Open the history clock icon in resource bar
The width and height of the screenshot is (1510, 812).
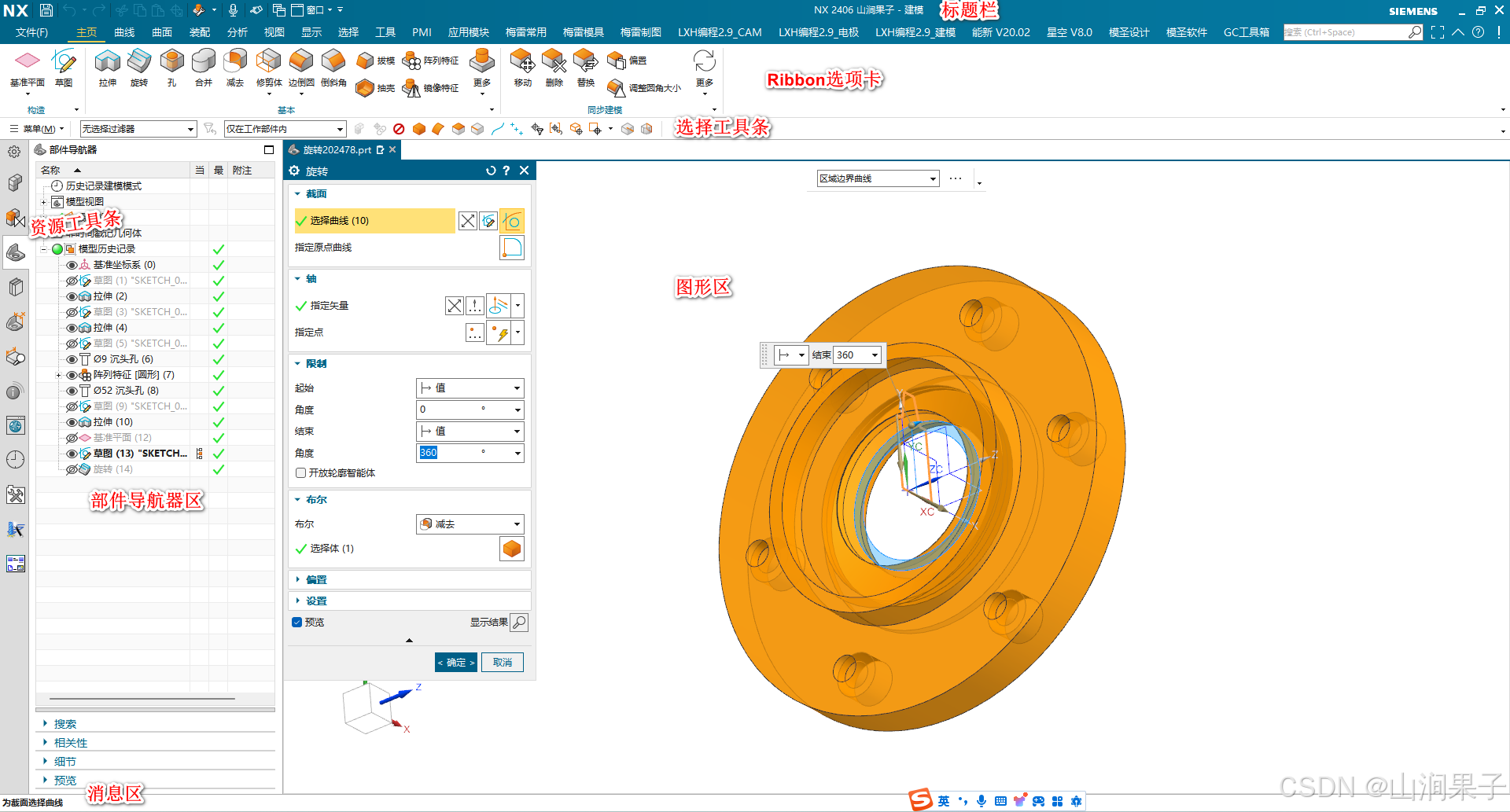tap(16, 460)
